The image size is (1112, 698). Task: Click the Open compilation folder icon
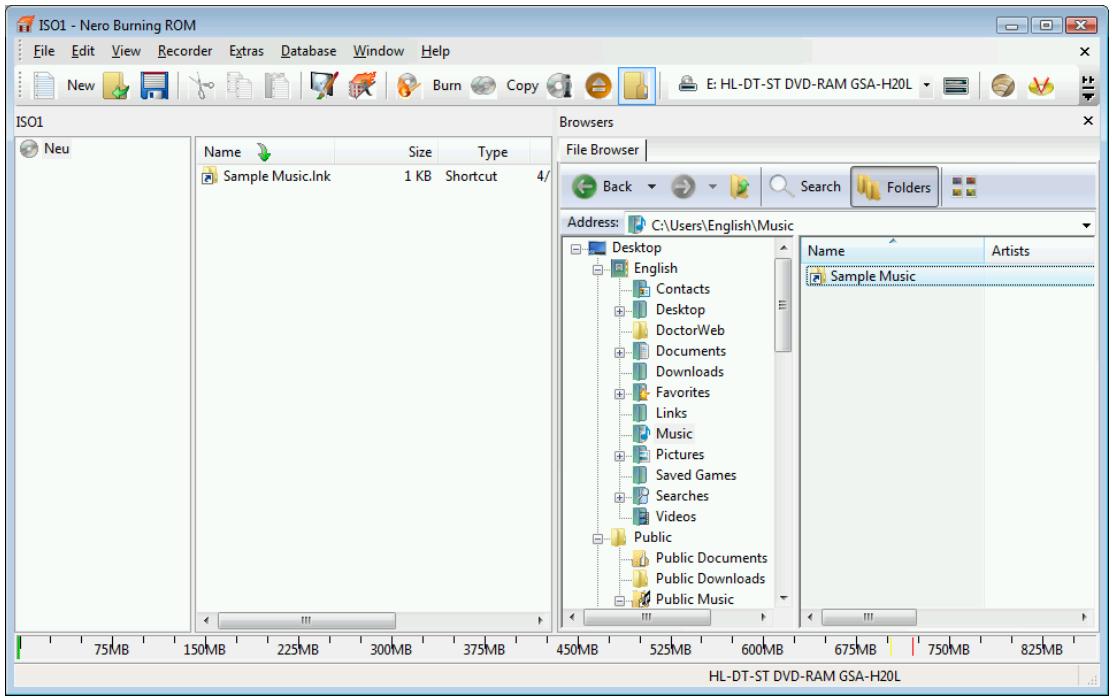pyautogui.click(x=116, y=86)
